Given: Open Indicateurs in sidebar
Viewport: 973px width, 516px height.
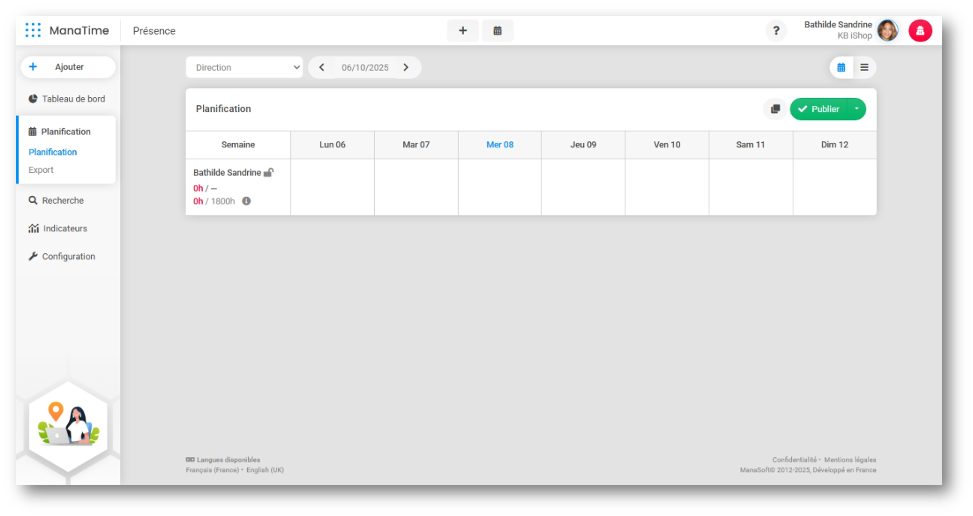Looking at the screenshot, I should 58,228.
